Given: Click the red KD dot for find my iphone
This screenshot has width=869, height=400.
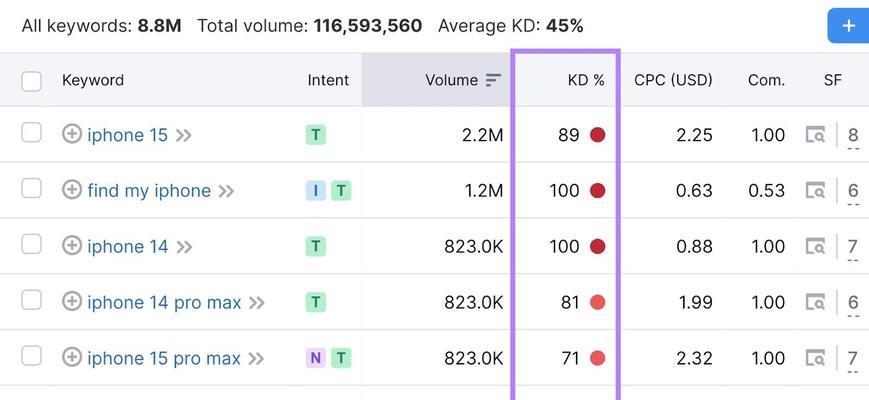Looking at the screenshot, I should point(597,191).
